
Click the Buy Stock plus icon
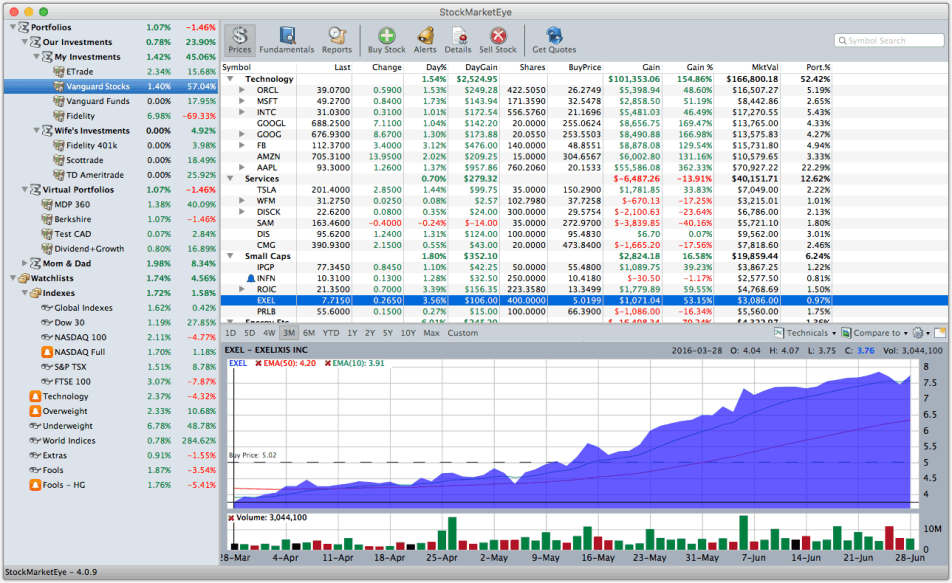387,36
